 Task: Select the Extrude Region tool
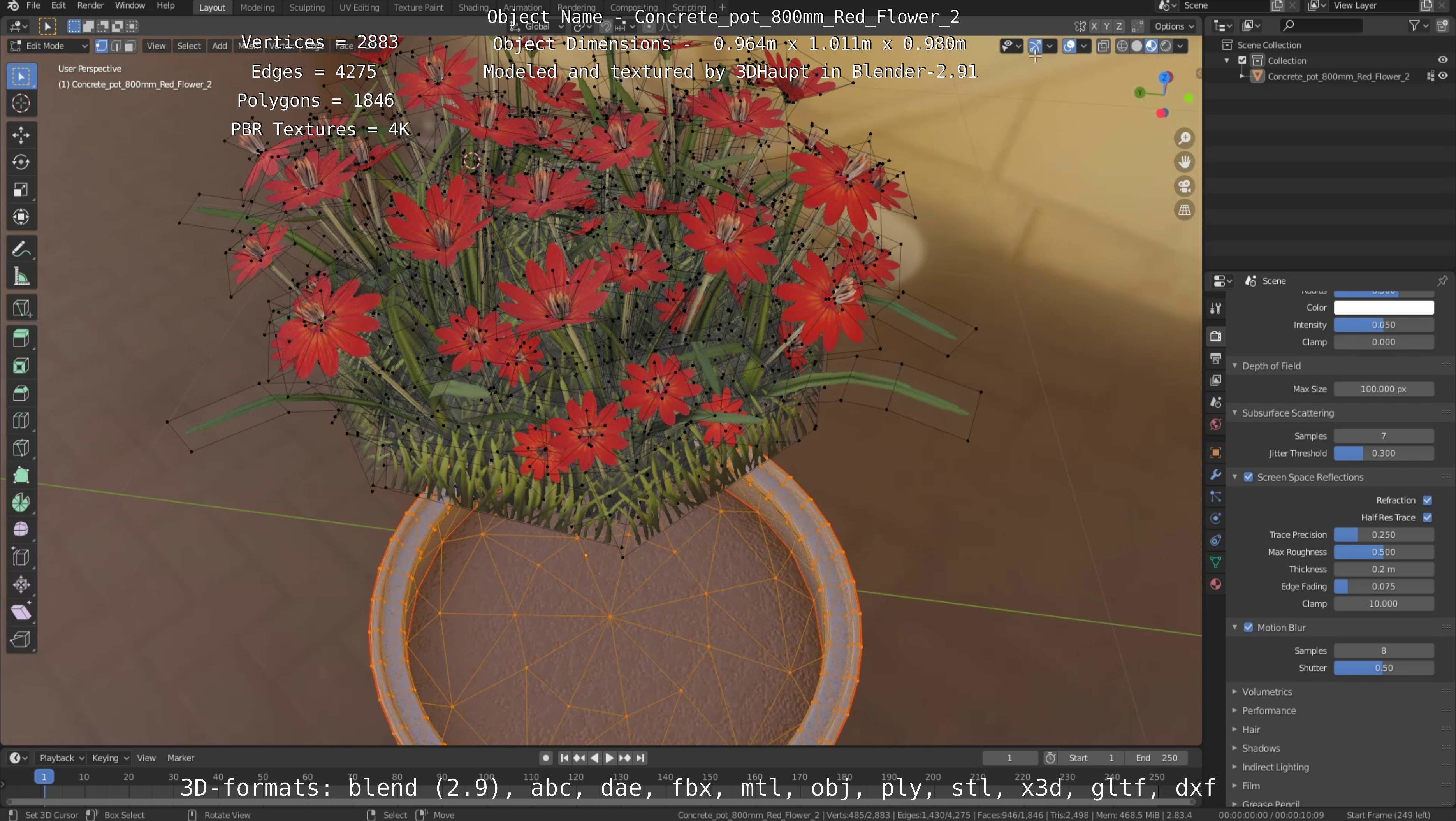click(21, 338)
